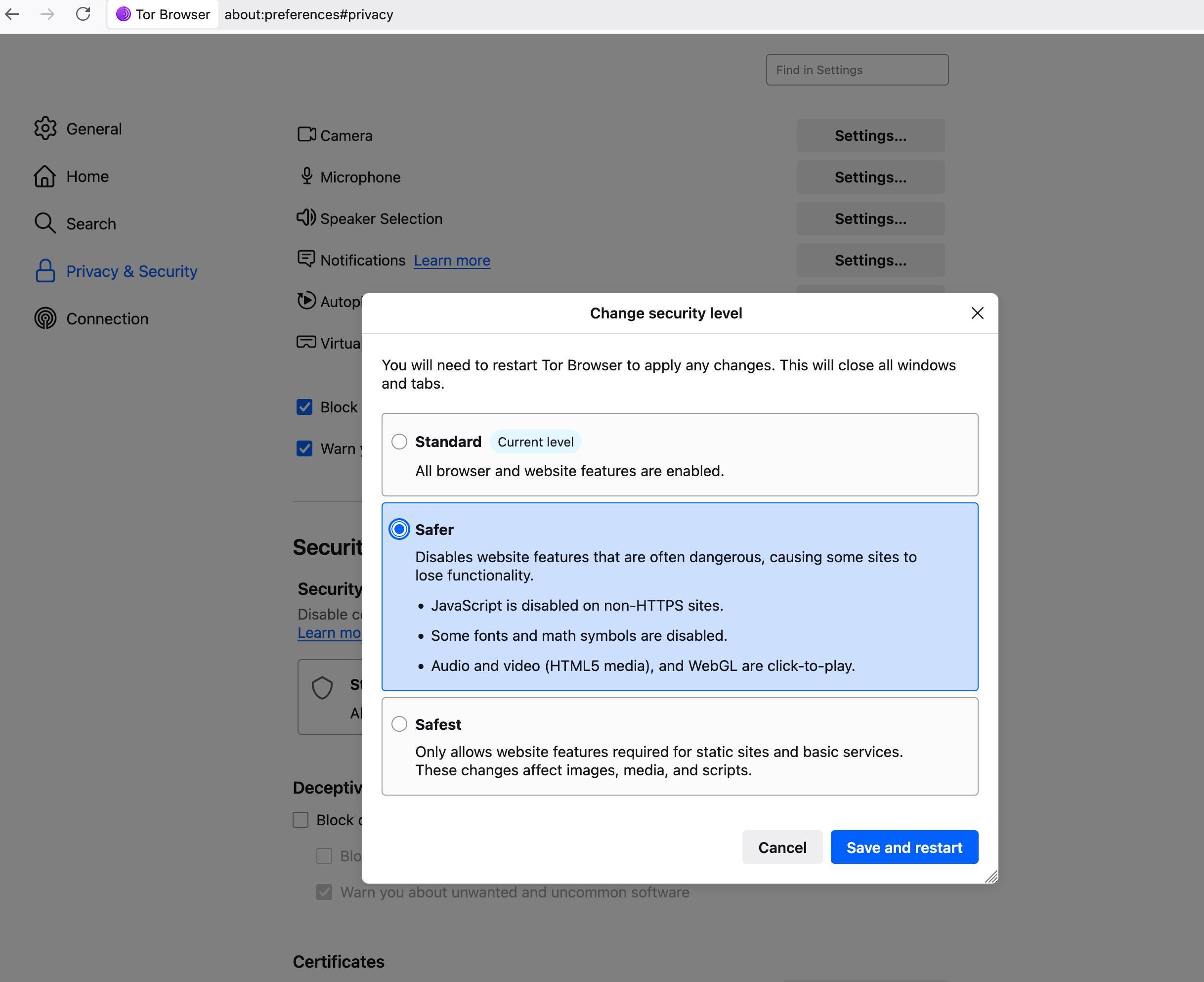
Task: Open the Privacy & Security section
Action: coord(132,271)
